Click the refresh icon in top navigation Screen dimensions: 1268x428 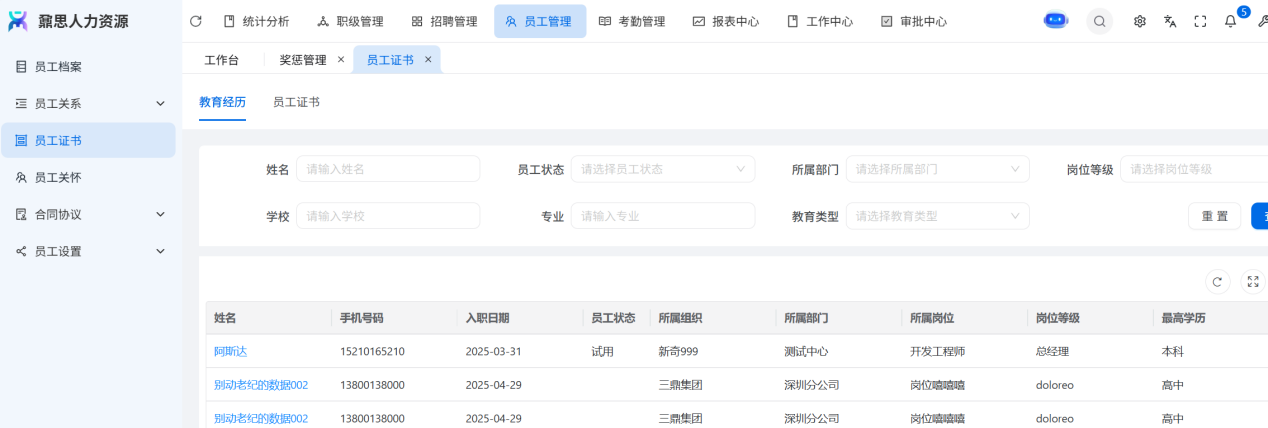(196, 21)
